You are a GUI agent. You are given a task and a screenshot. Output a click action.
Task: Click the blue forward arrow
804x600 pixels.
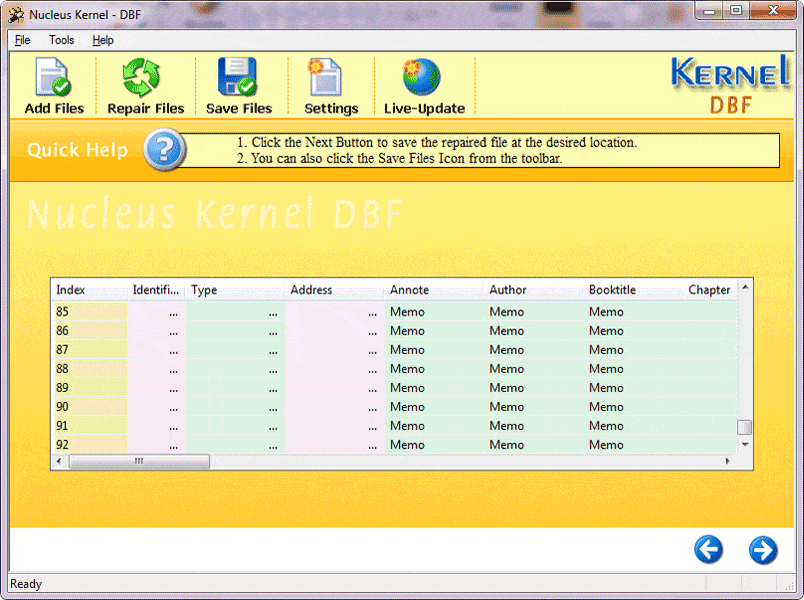click(762, 550)
